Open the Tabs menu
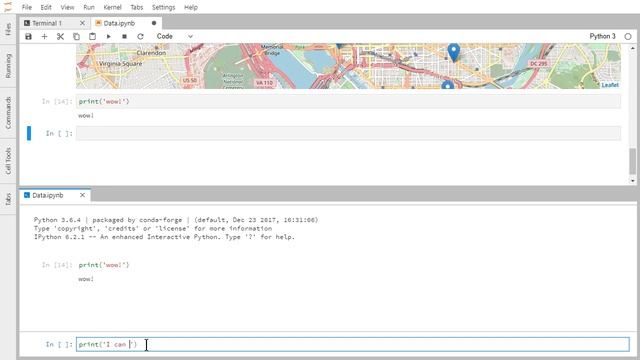 click(x=137, y=7)
